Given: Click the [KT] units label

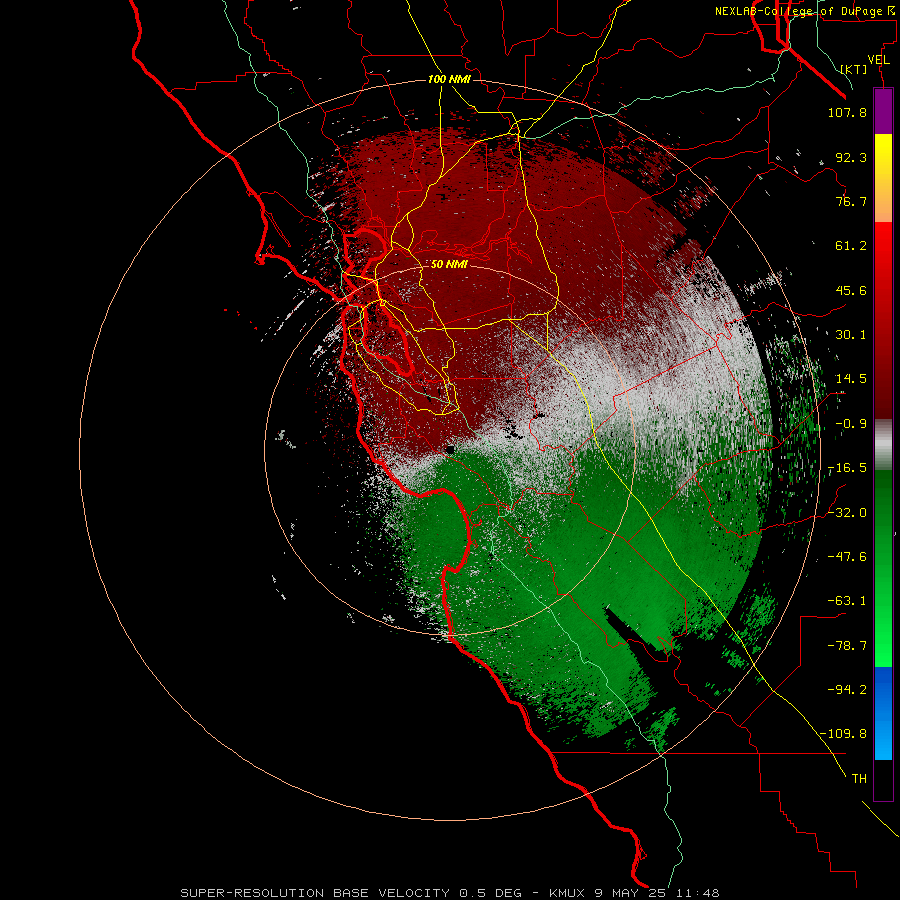Looking at the screenshot, I should 854,69.
